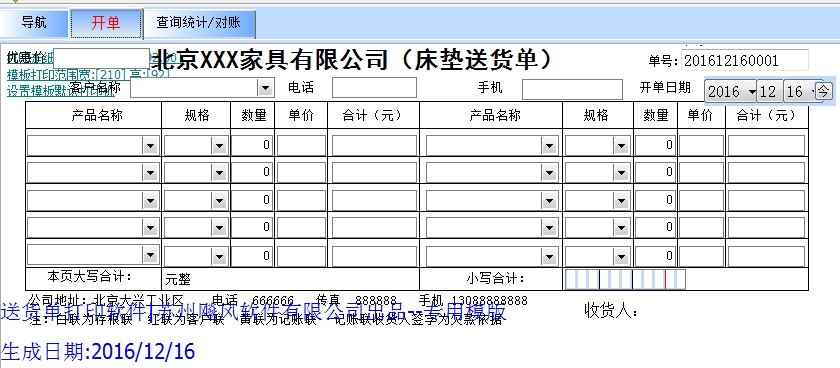Expand second-row right 产品名称 dropdown

[549, 172]
